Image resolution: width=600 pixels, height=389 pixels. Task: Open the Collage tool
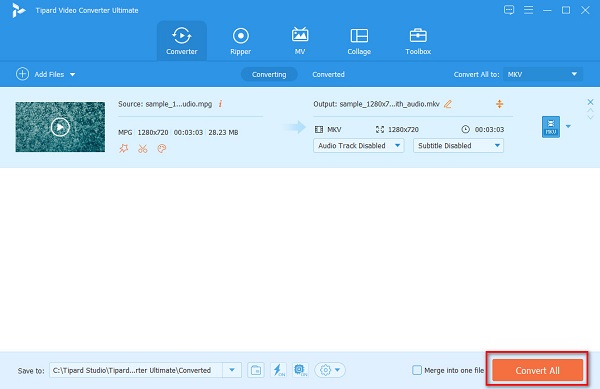[x=359, y=41]
